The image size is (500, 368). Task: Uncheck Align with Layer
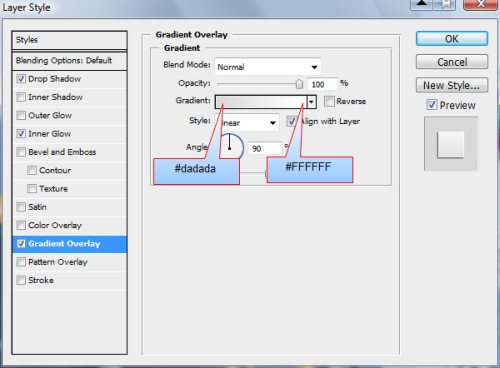292,121
